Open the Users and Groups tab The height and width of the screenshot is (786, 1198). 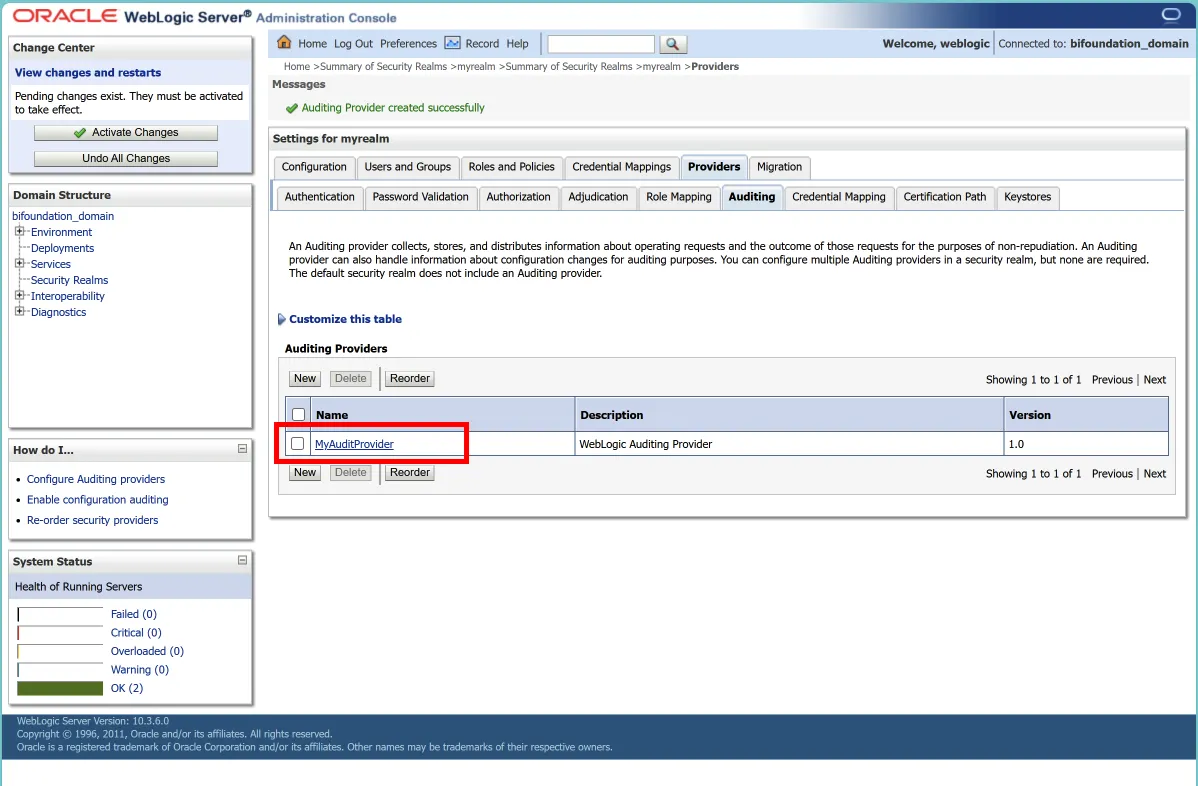[x=407, y=167]
